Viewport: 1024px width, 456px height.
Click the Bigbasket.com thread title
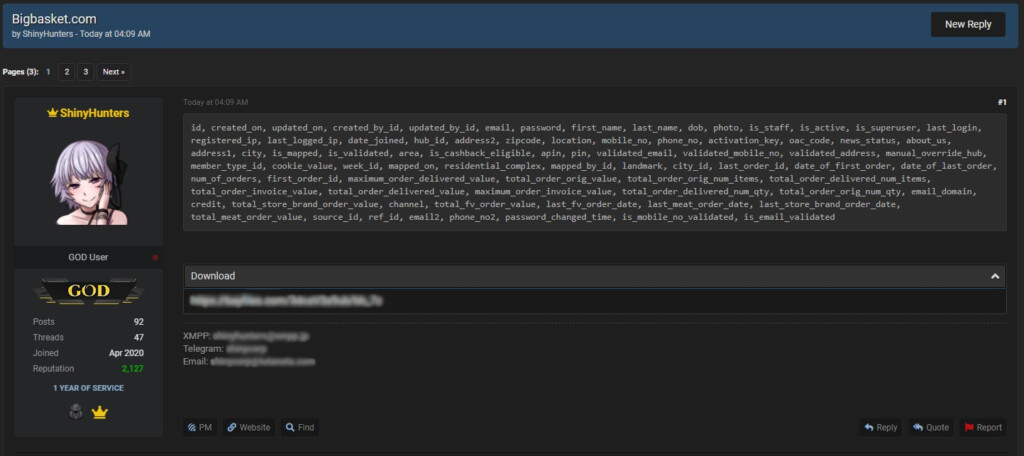[54, 19]
